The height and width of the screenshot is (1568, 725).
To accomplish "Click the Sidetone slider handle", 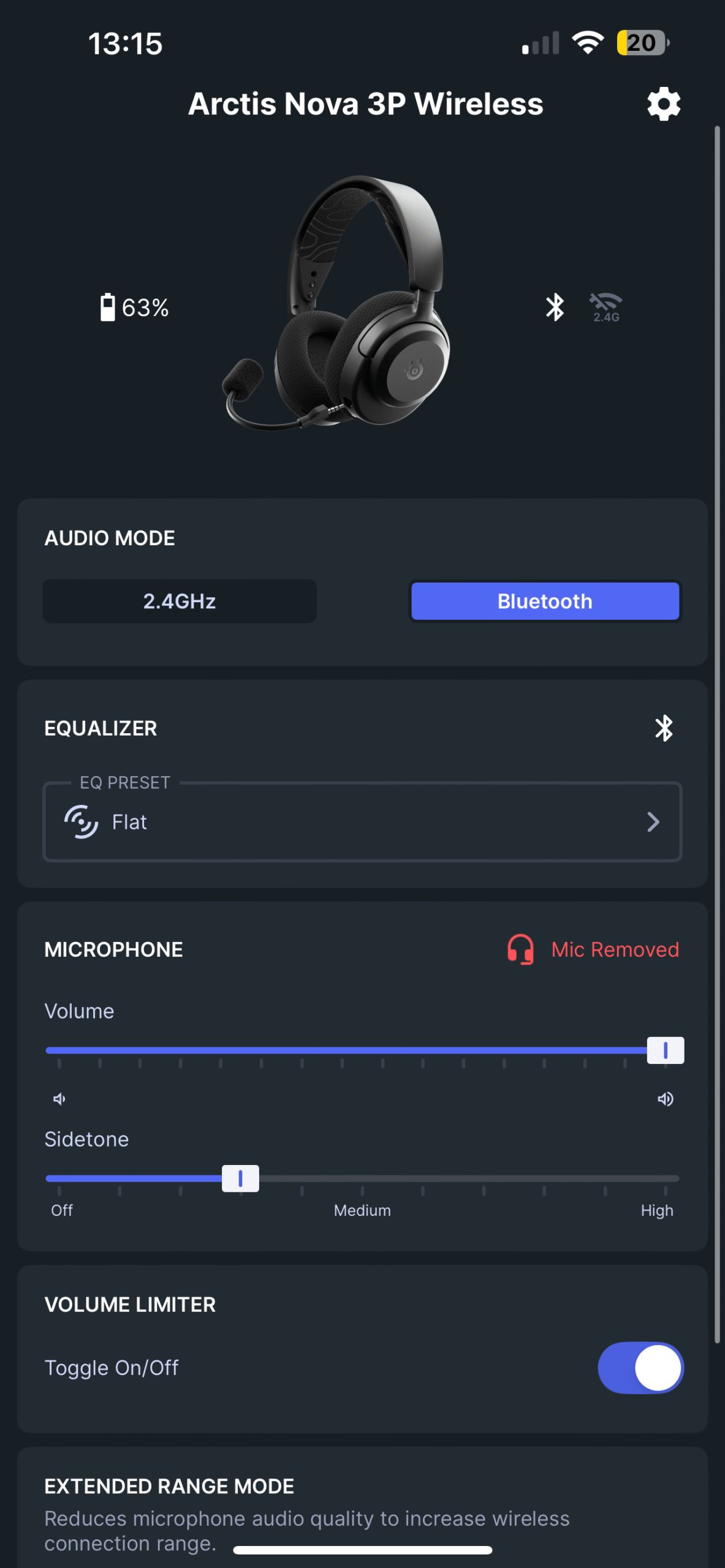I will tap(240, 1178).
